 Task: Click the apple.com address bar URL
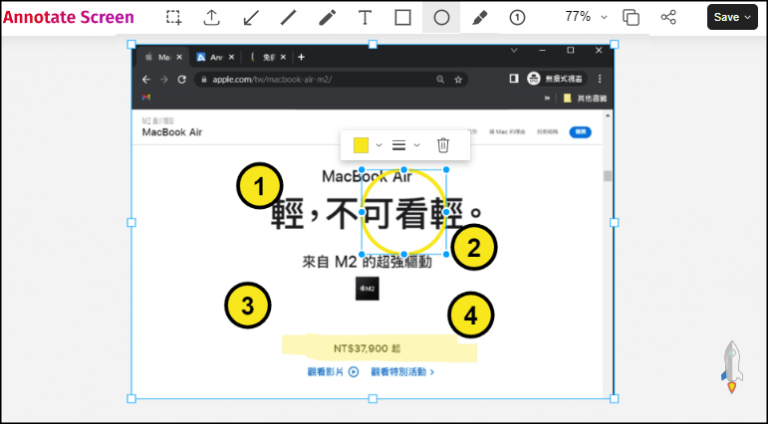272,79
